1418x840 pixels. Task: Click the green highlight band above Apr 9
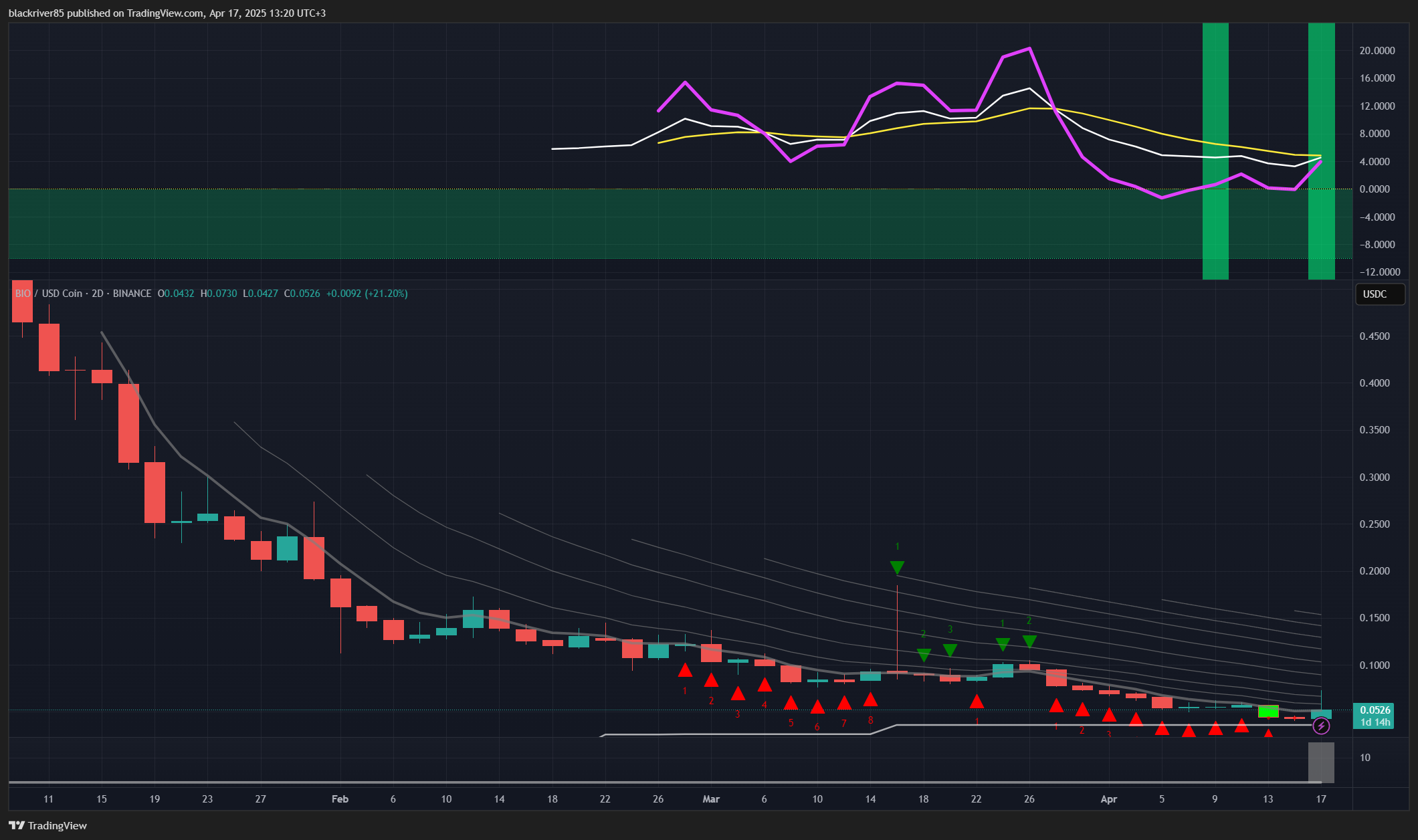click(x=1215, y=150)
